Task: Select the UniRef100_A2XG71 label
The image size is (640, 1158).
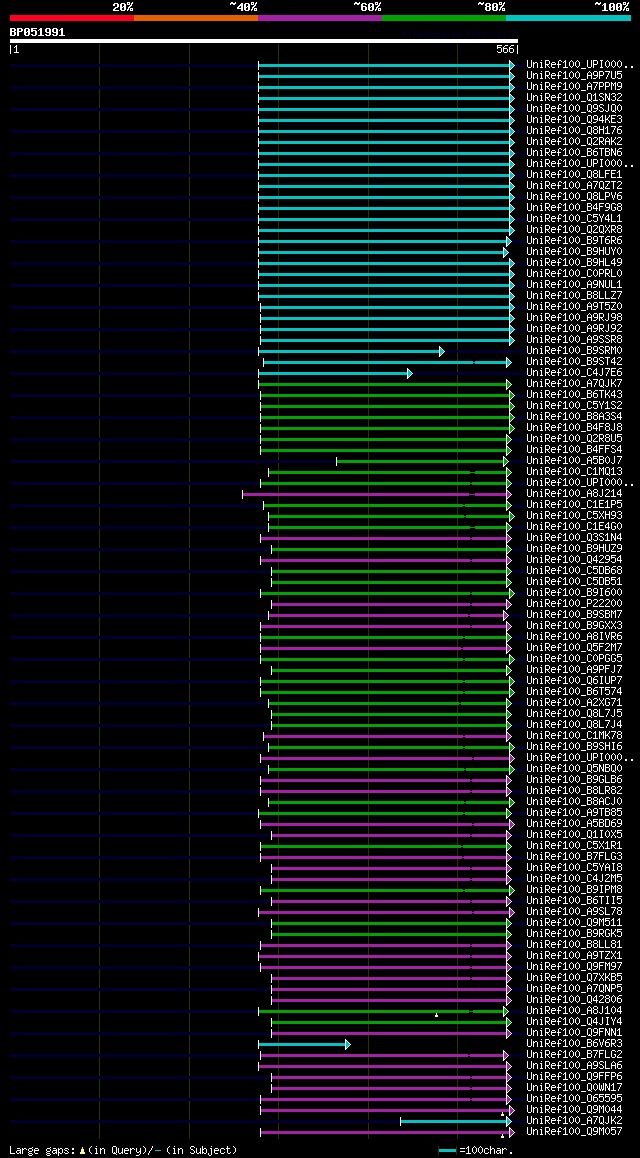Action: 574,702
